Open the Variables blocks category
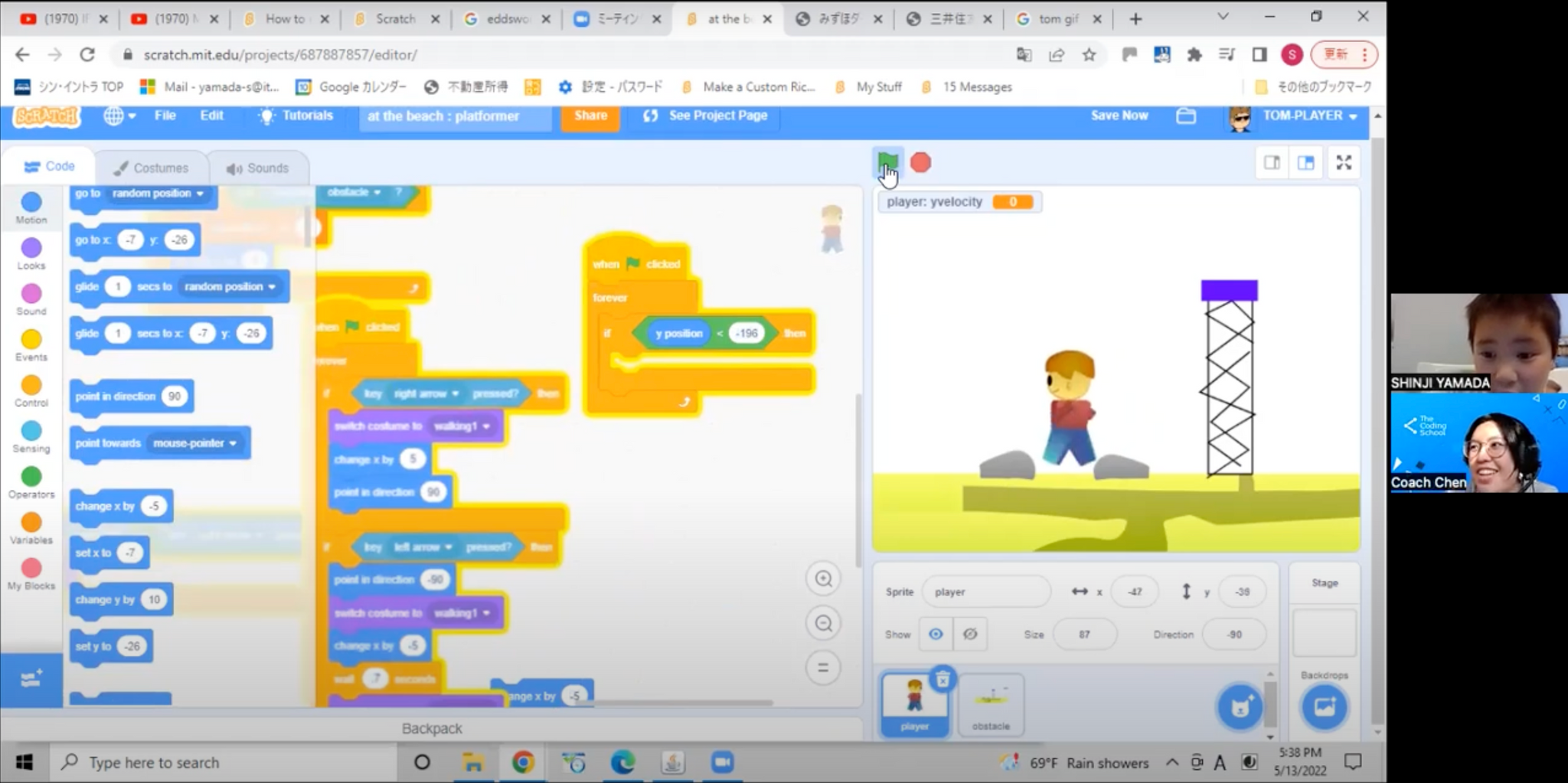The height and width of the screenshot is (783, 1568). [31, 526]
